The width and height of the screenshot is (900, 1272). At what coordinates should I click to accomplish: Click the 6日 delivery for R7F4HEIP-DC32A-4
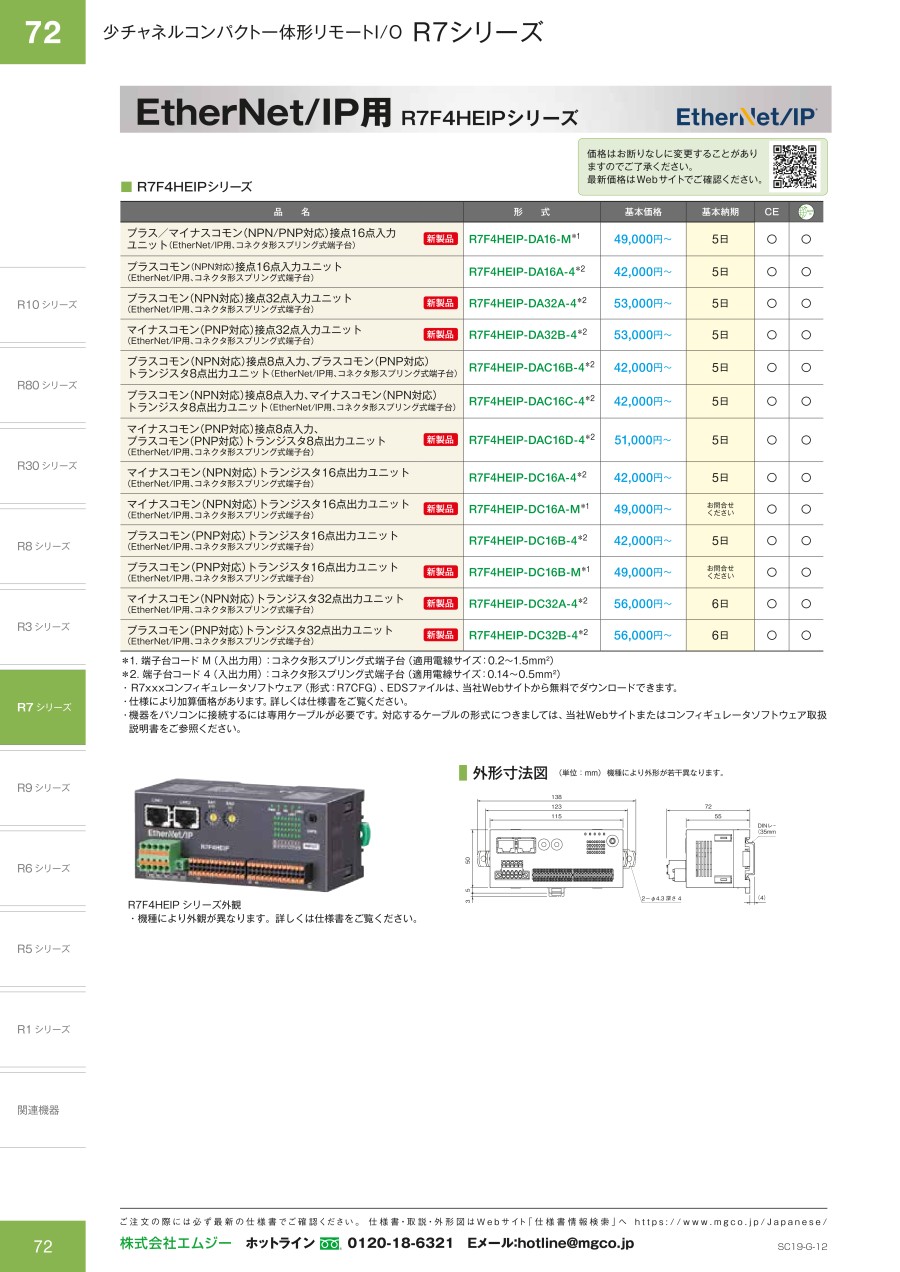(x=720, y=604)
